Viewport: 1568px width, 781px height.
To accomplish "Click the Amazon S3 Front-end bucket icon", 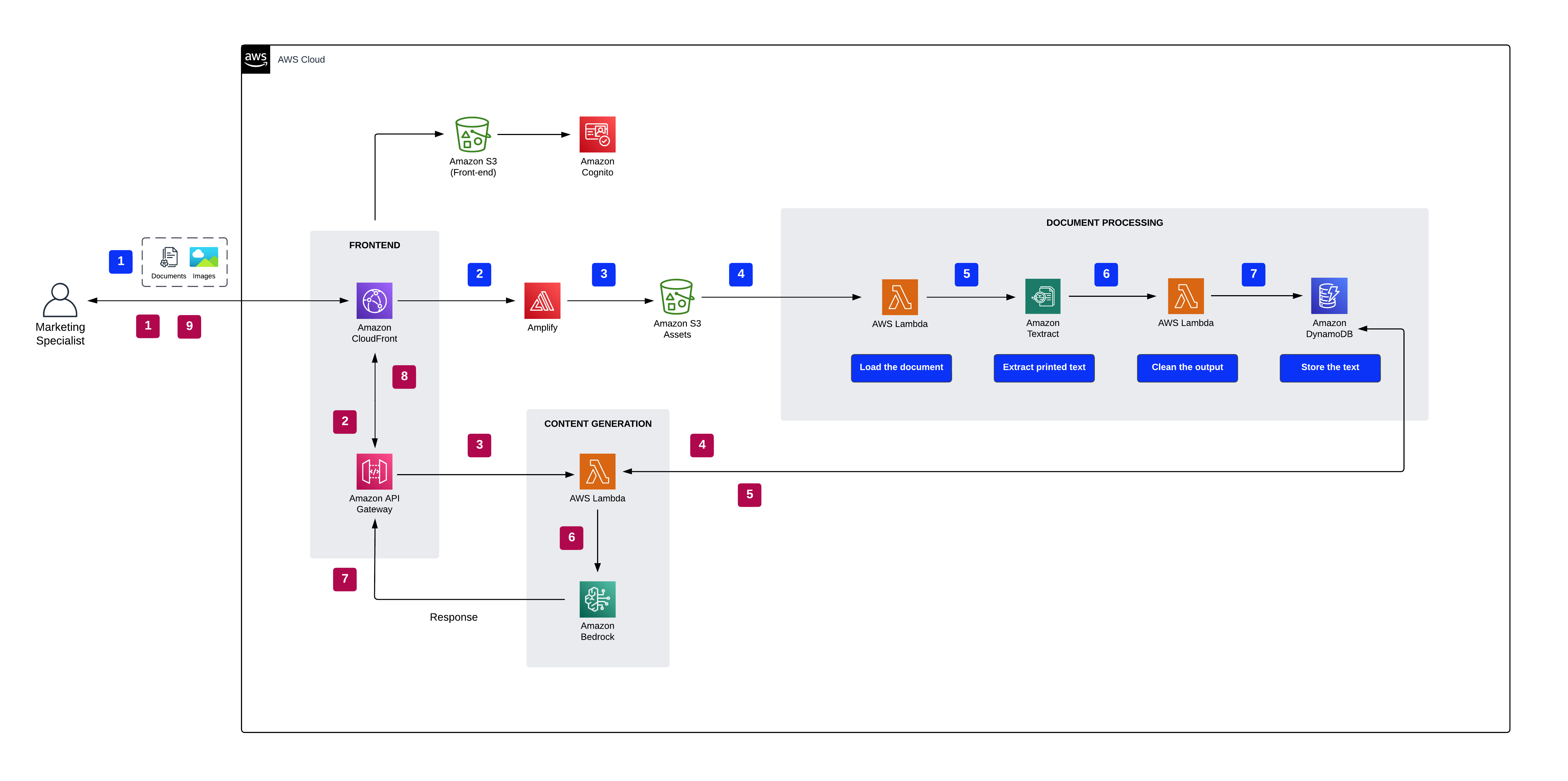I will [472, 134].
